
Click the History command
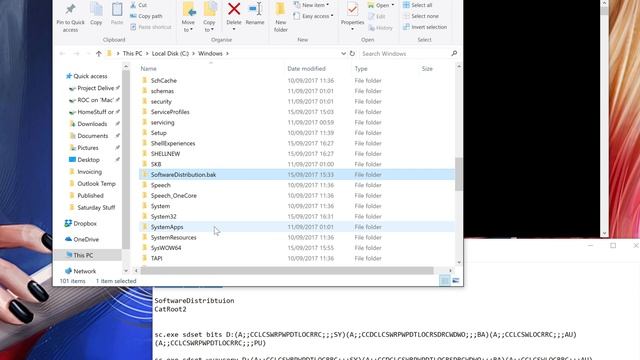coord(380,28)
